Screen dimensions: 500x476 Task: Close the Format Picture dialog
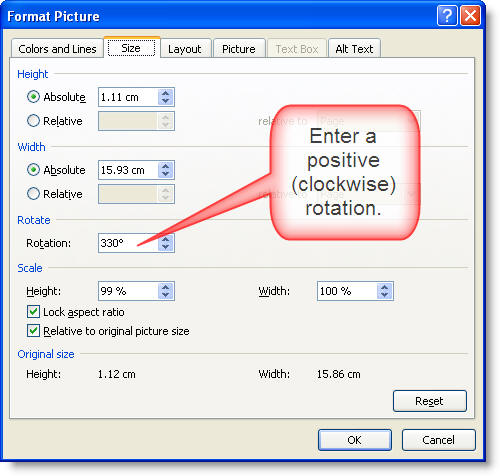coord(470,15)
